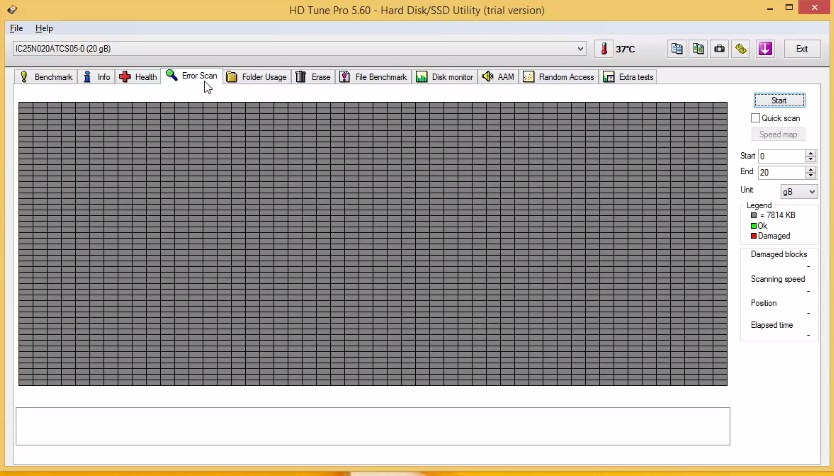Click the red Damaged legend swatch
This screenshot has height=476, width=834.
(x=754, y=236)
